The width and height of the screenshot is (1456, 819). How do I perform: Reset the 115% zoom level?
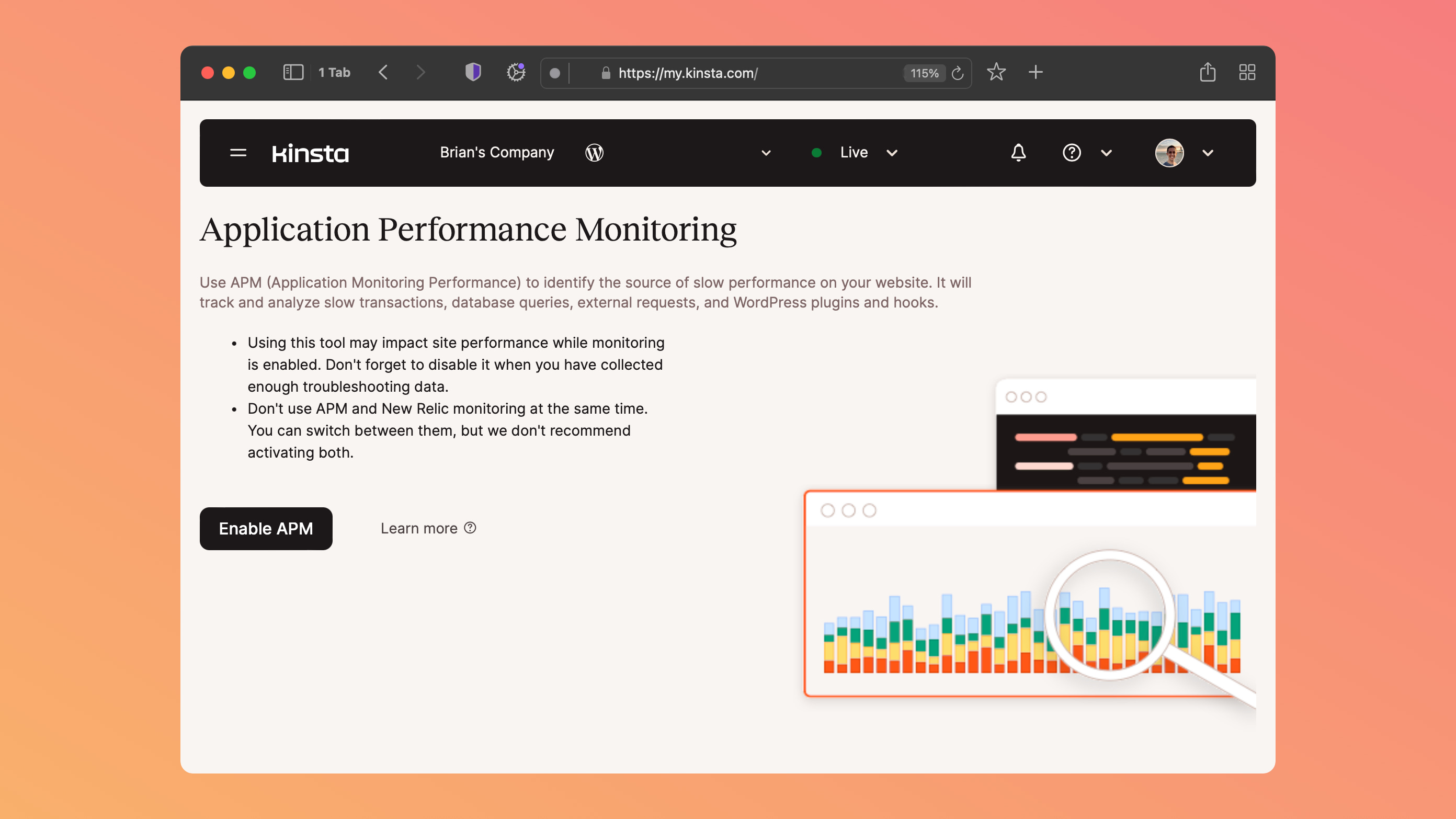click(x=924, y=73)
